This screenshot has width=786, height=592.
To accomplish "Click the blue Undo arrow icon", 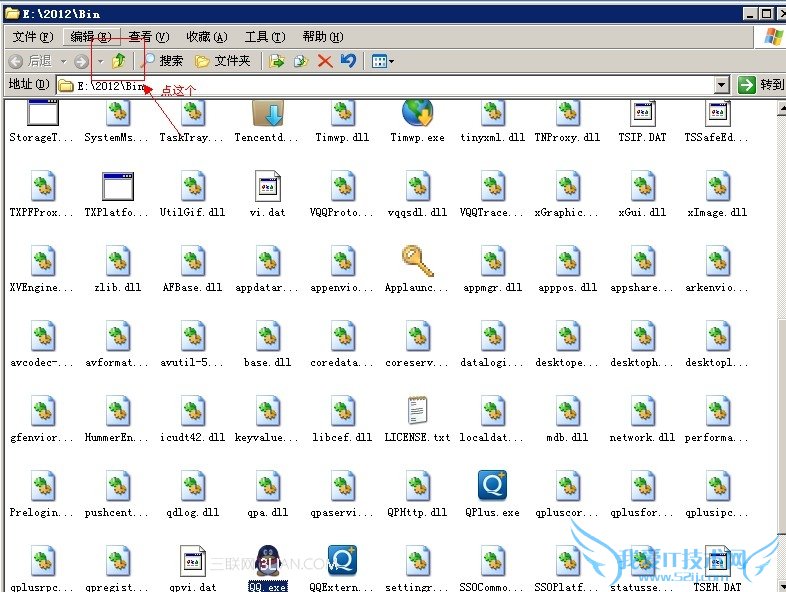I will click(347, 61).
